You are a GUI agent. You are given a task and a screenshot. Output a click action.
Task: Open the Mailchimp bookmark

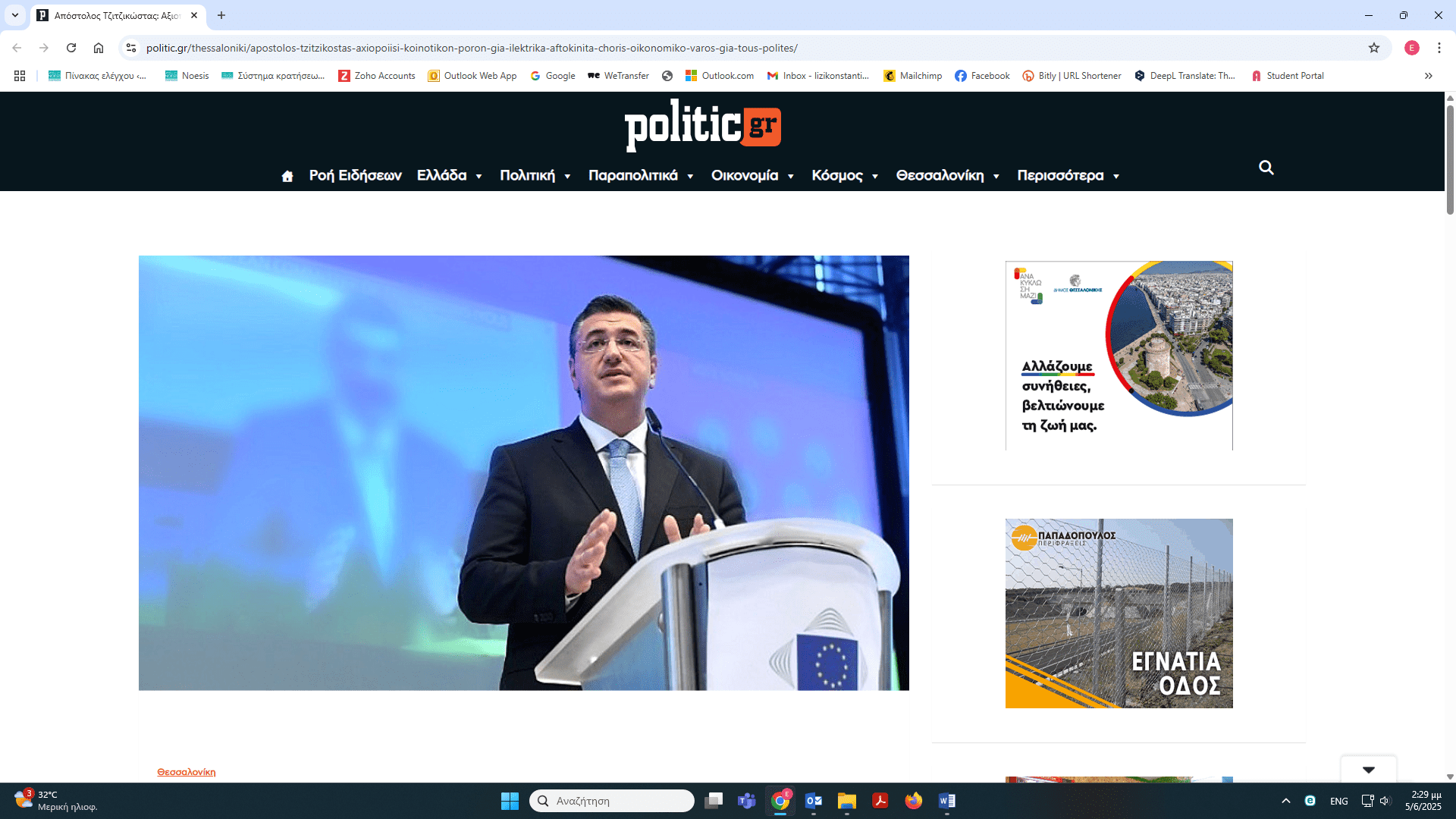[913, 76]
